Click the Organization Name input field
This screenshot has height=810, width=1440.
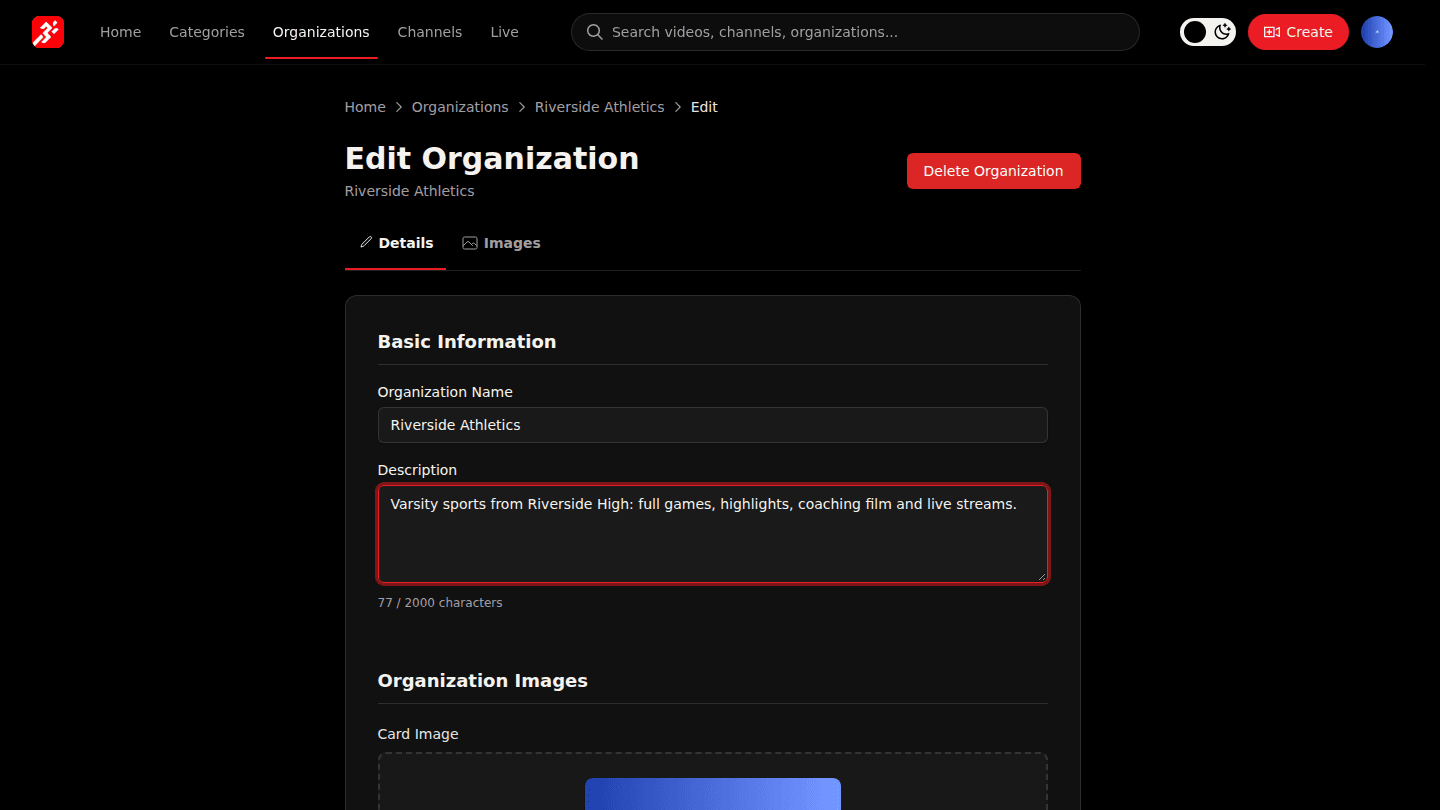pyautogui.click(x=712, y=425)
